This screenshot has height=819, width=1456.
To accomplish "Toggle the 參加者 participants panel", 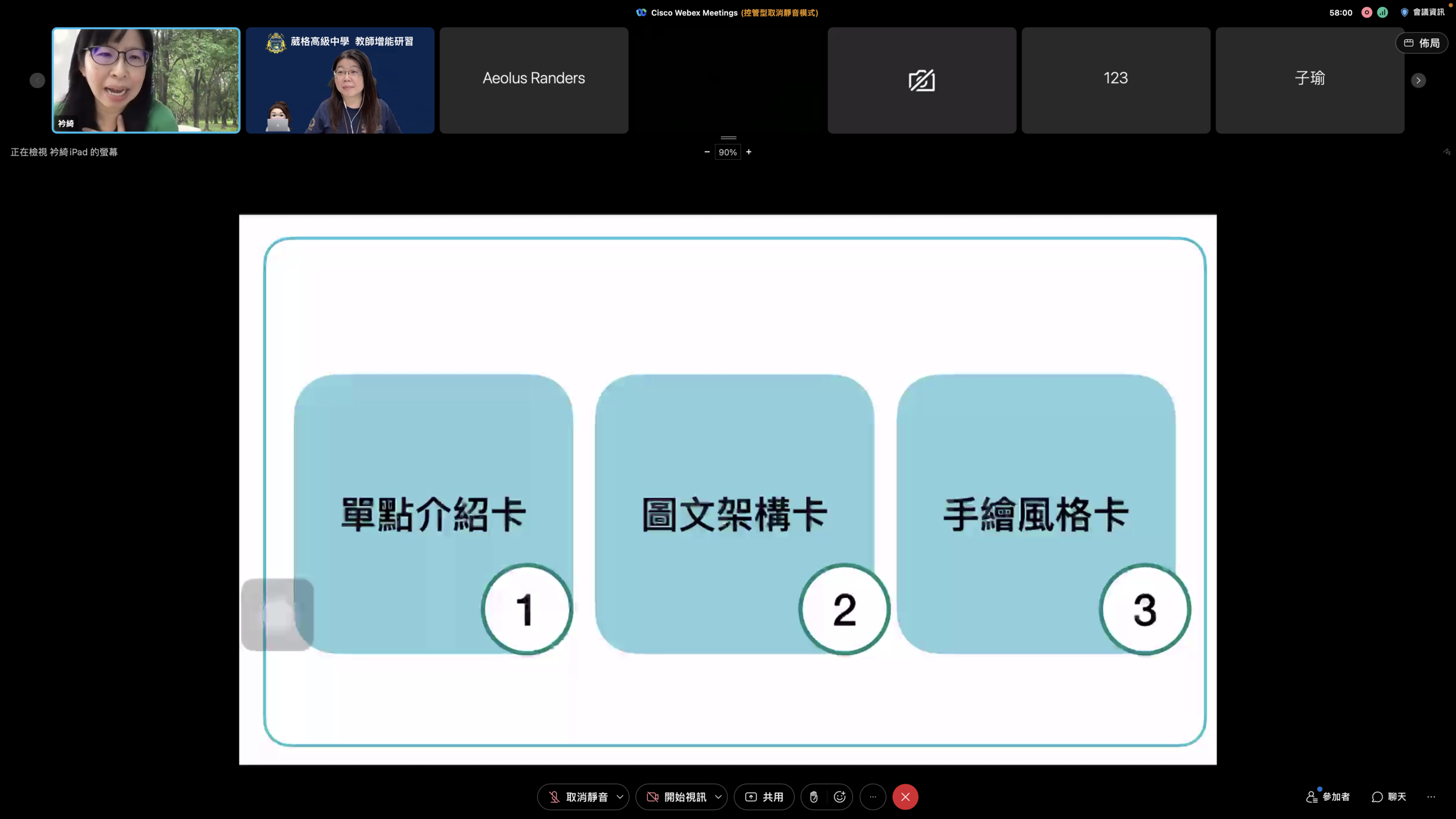I will [1328, 797].
